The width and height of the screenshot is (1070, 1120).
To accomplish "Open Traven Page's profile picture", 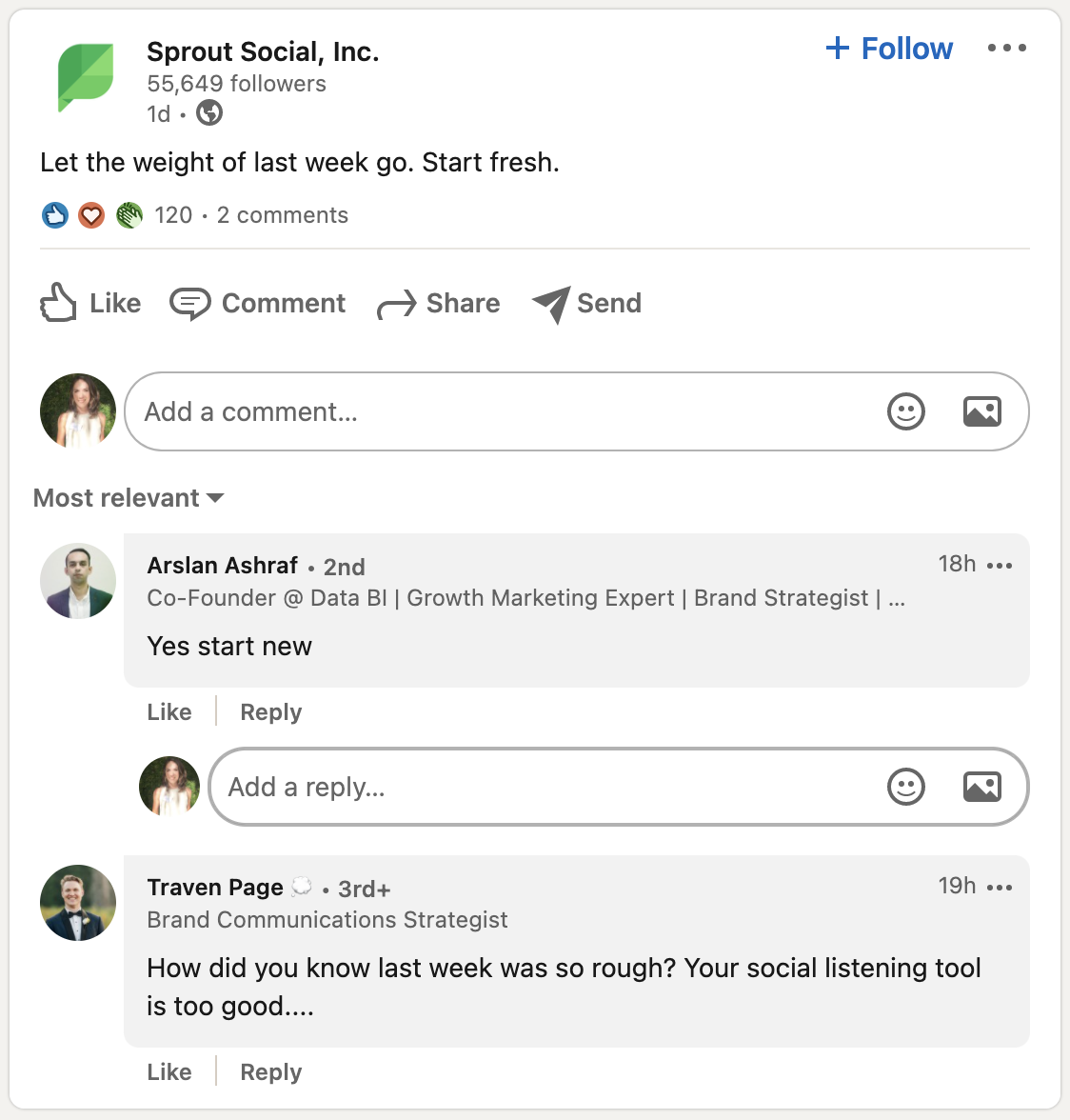I will point(77,903).
